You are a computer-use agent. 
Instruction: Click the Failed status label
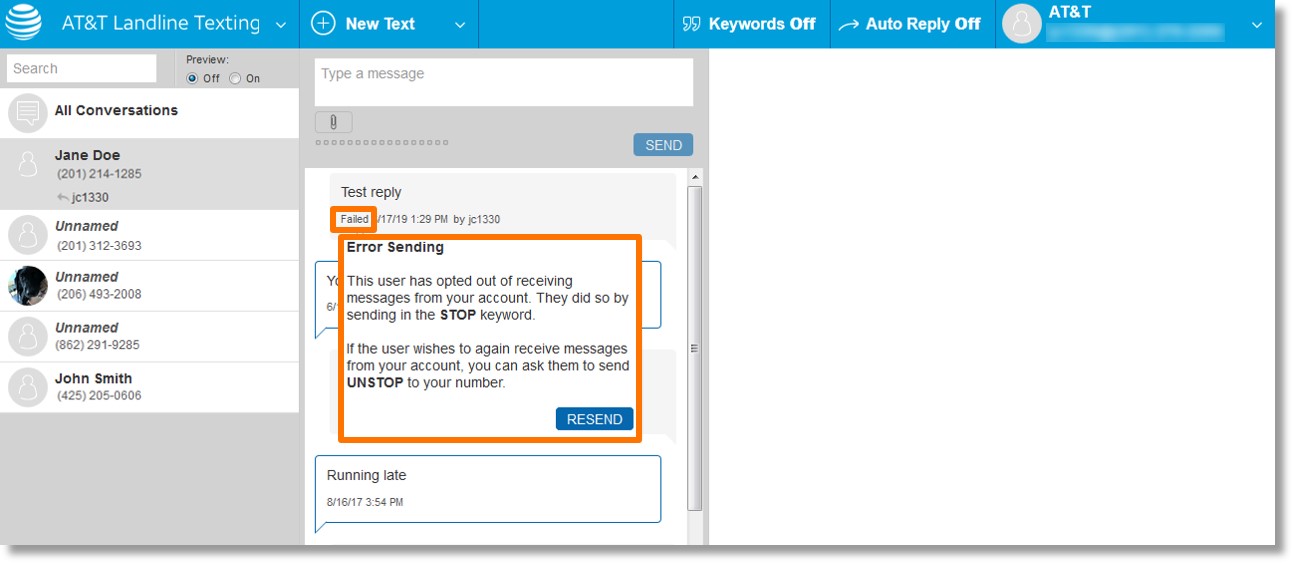(x=354, y=219)
